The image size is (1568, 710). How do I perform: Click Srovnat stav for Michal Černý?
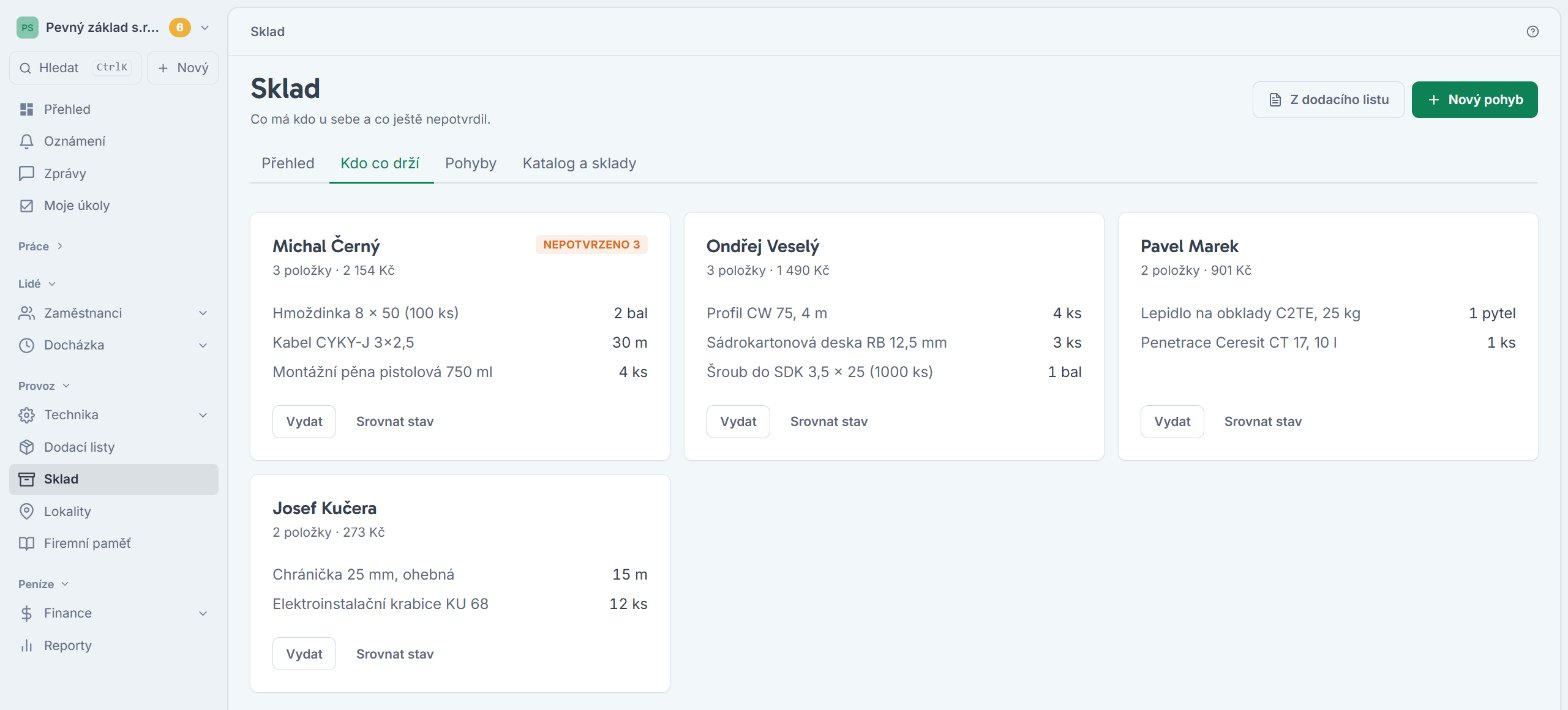pyautogui.click(x=395, y=421)
